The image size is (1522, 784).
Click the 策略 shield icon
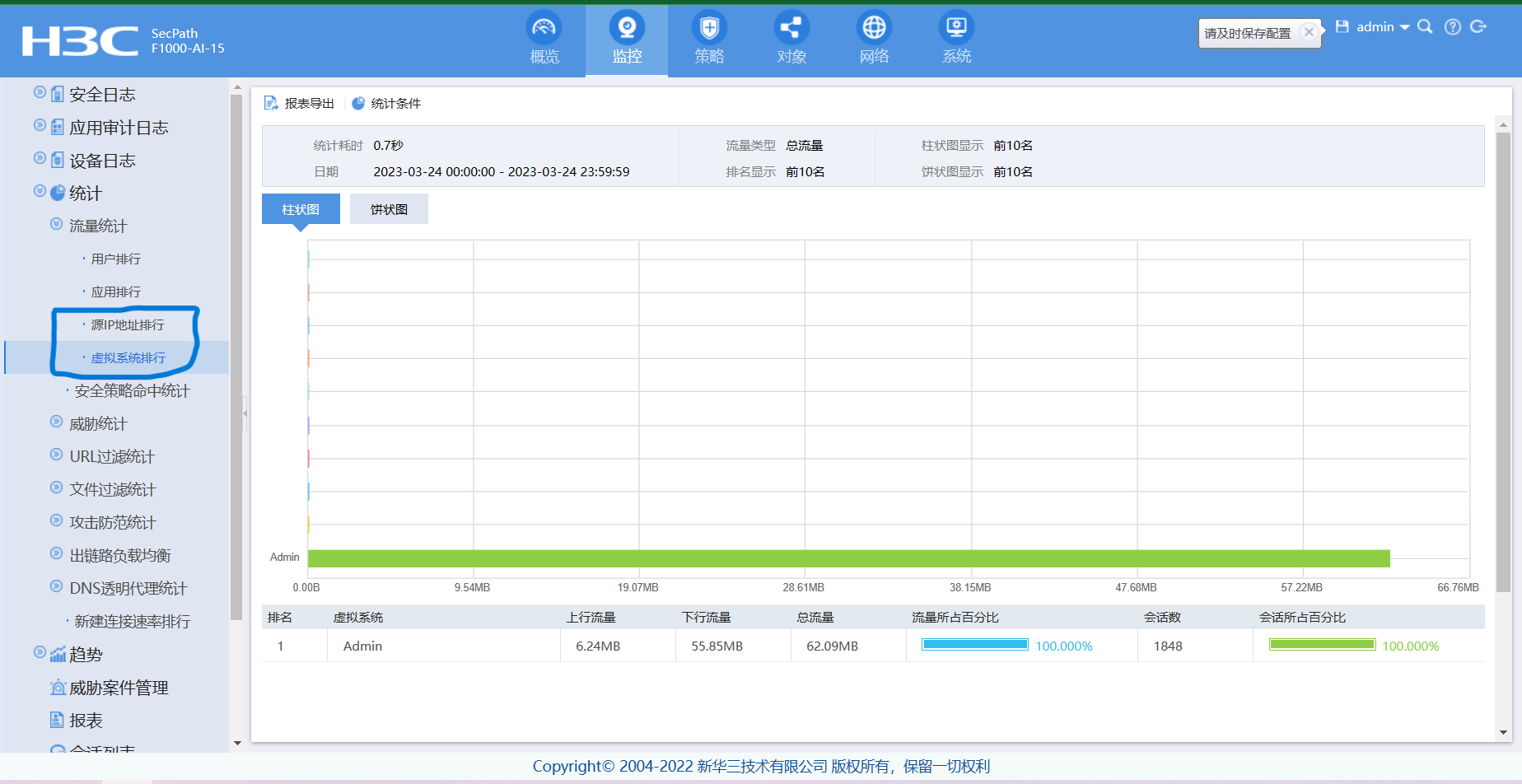[x=708, y=29]
